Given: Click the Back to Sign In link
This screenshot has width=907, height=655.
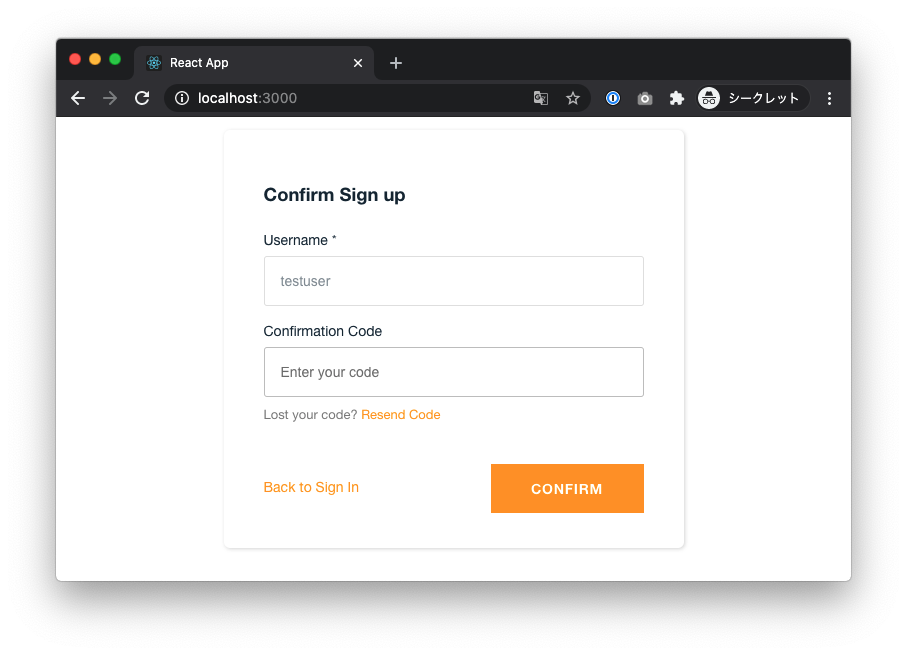Looking at the screenshot, I should point(311,487).
